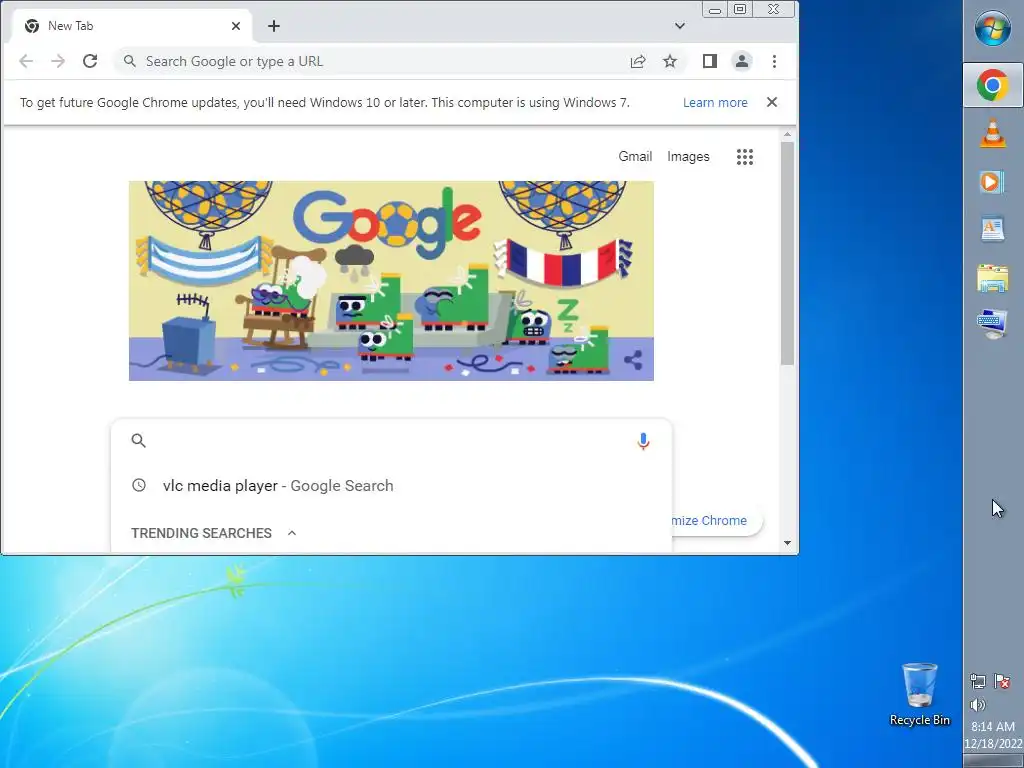Click the Chrome forward arrow
The image size is (1024, 768).
pos(58,61)
